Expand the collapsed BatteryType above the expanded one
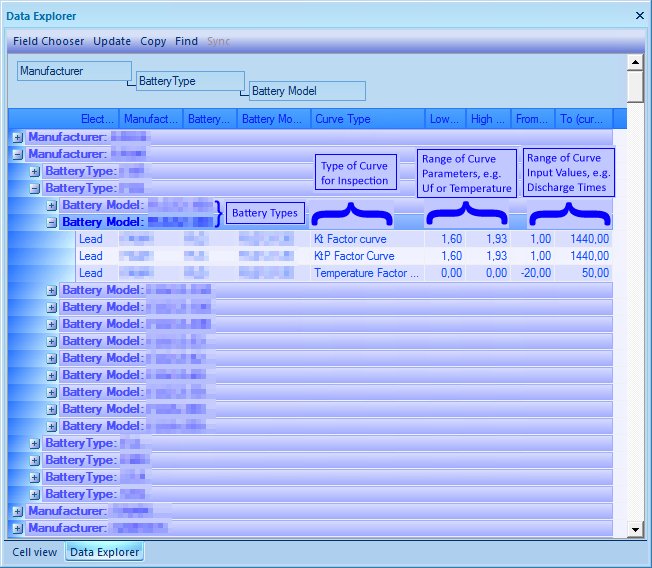Screen dimensions: 652x568 (35, 171)
